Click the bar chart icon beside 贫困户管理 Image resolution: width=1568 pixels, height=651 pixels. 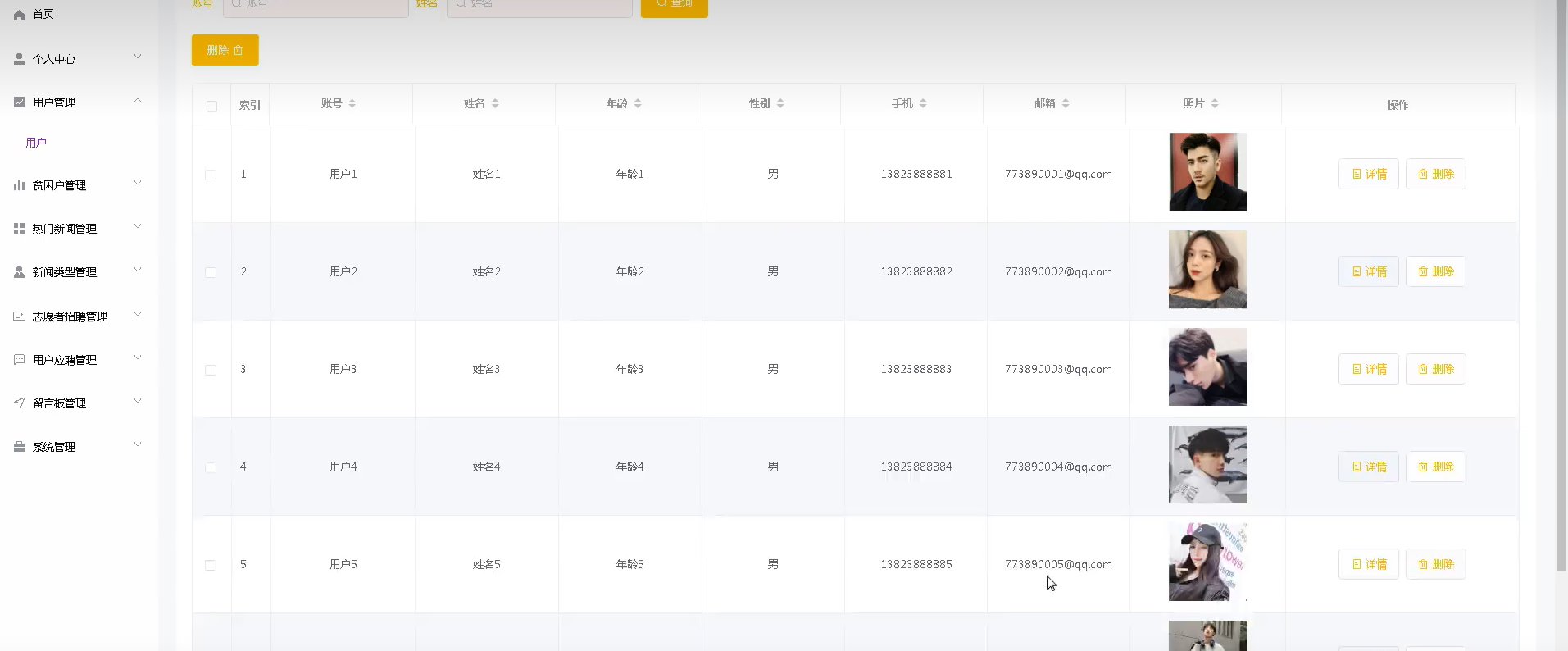[x=20, y=185]
